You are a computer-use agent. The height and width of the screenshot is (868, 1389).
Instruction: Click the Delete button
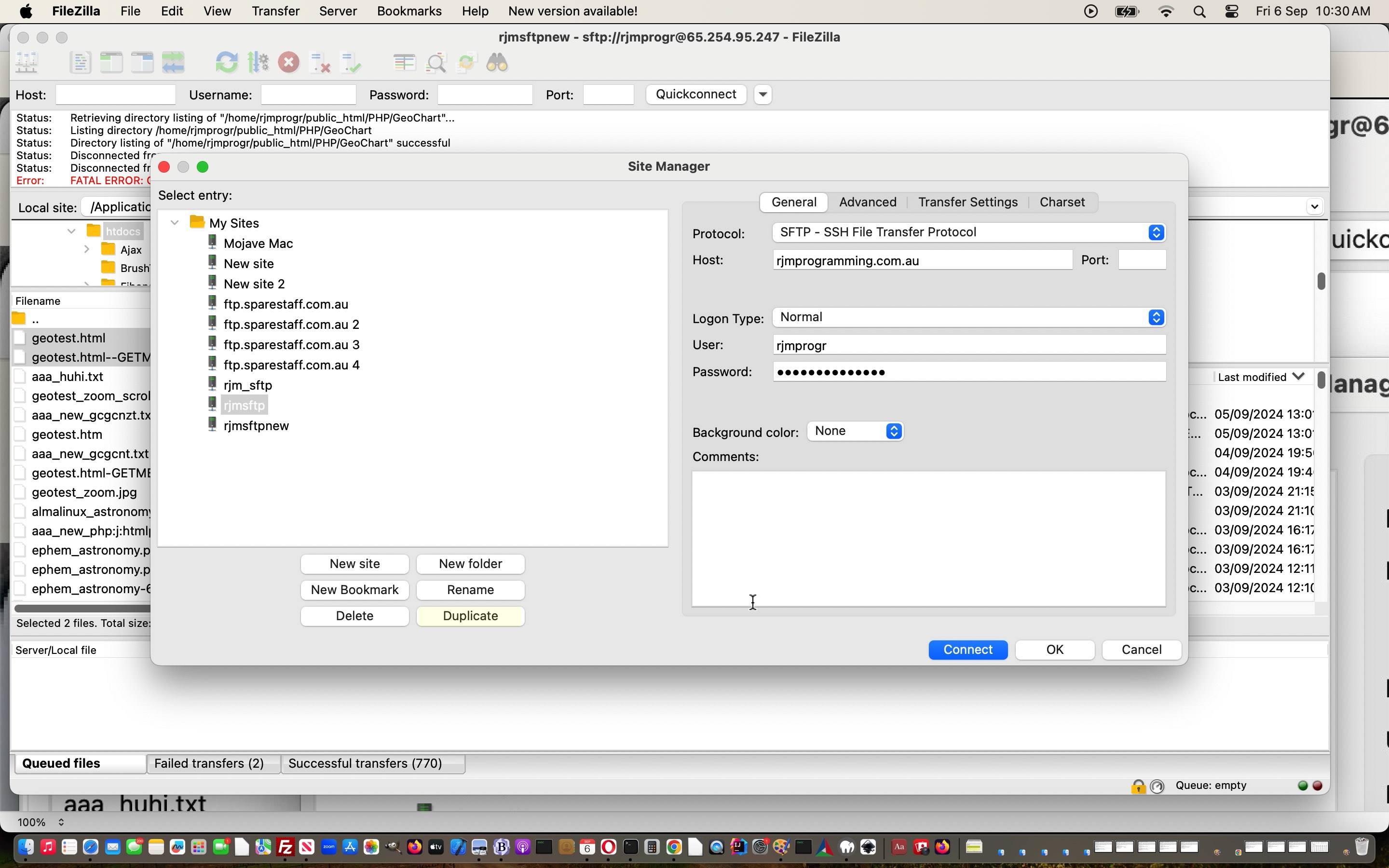[354, 616]
